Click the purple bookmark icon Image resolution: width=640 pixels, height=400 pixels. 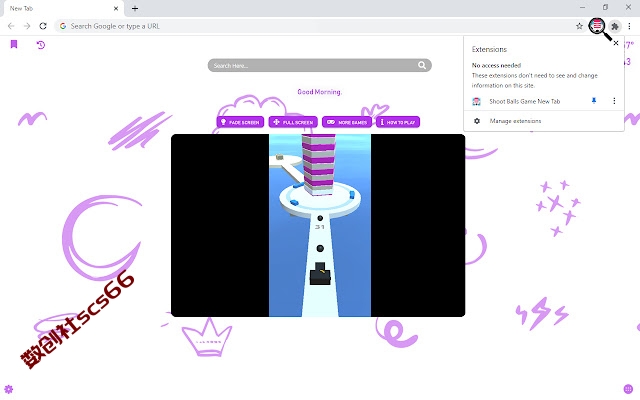pyautogui.click(x=14, y=44)
